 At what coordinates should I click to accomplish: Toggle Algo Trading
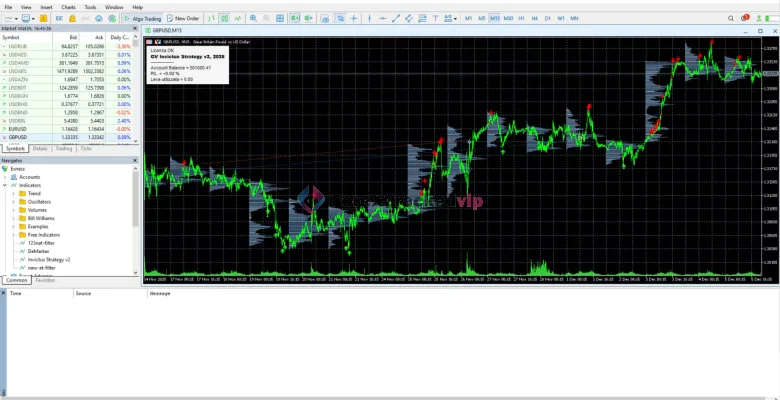click(x=142, y=18)
